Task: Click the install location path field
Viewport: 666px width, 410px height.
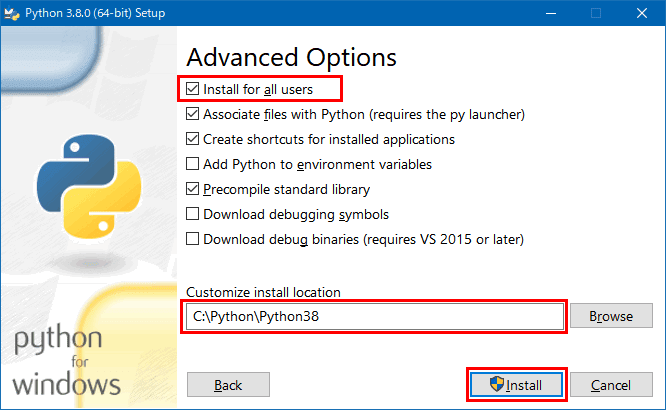Action: pyautogui.click(x=375, y=316)
